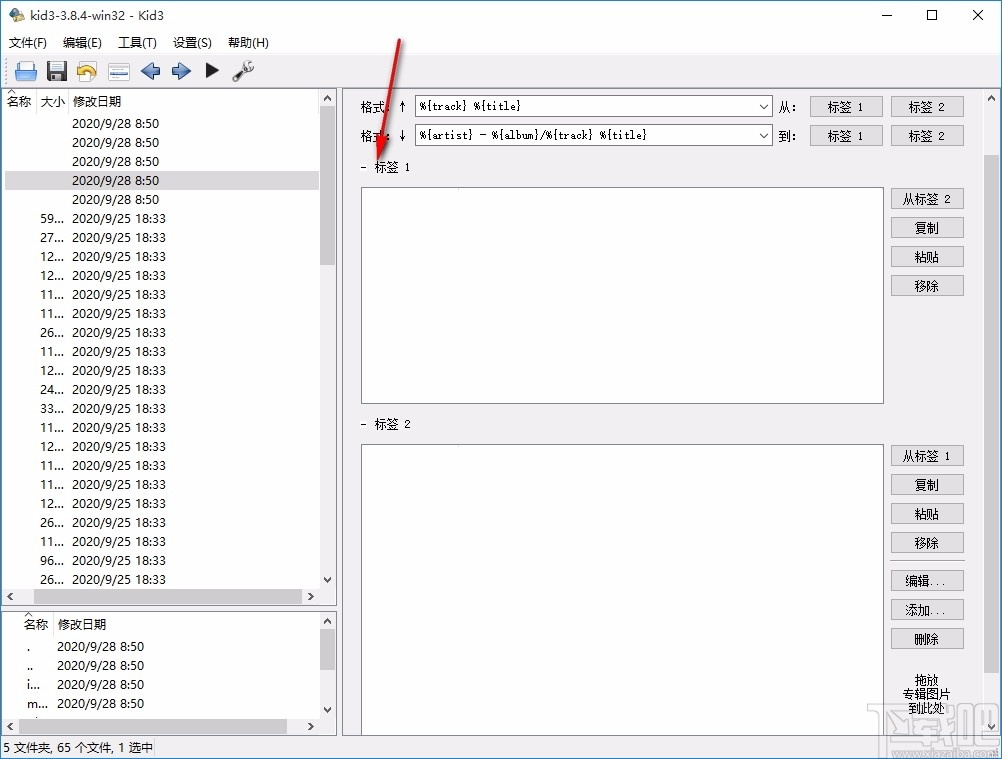Expand the %{artist} - %{album} format dropdown
The width and height of the screenshot is (1002, 759).
[x=764, y=135]
